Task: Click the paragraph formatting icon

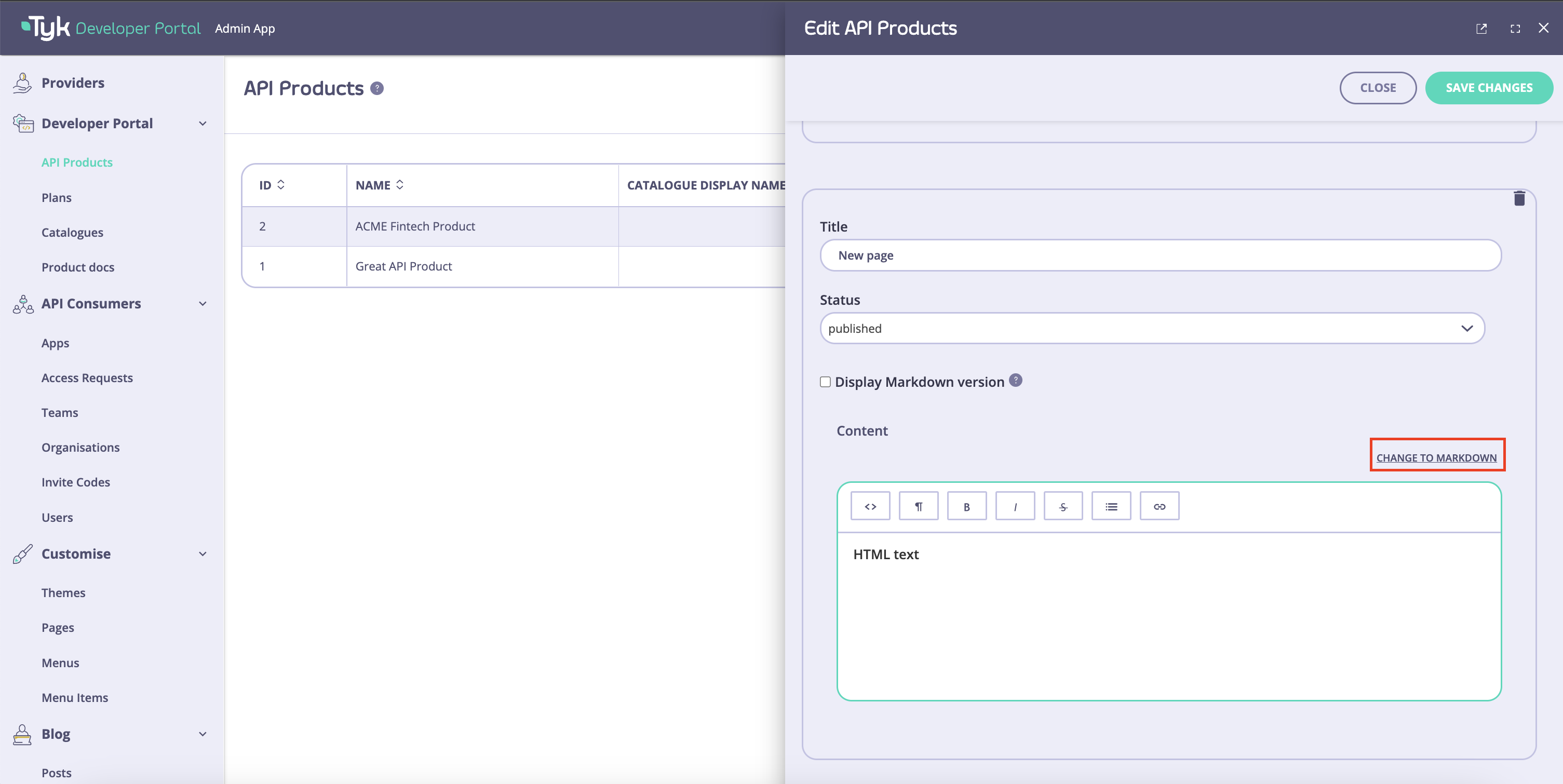Action: tap(918, 506)
